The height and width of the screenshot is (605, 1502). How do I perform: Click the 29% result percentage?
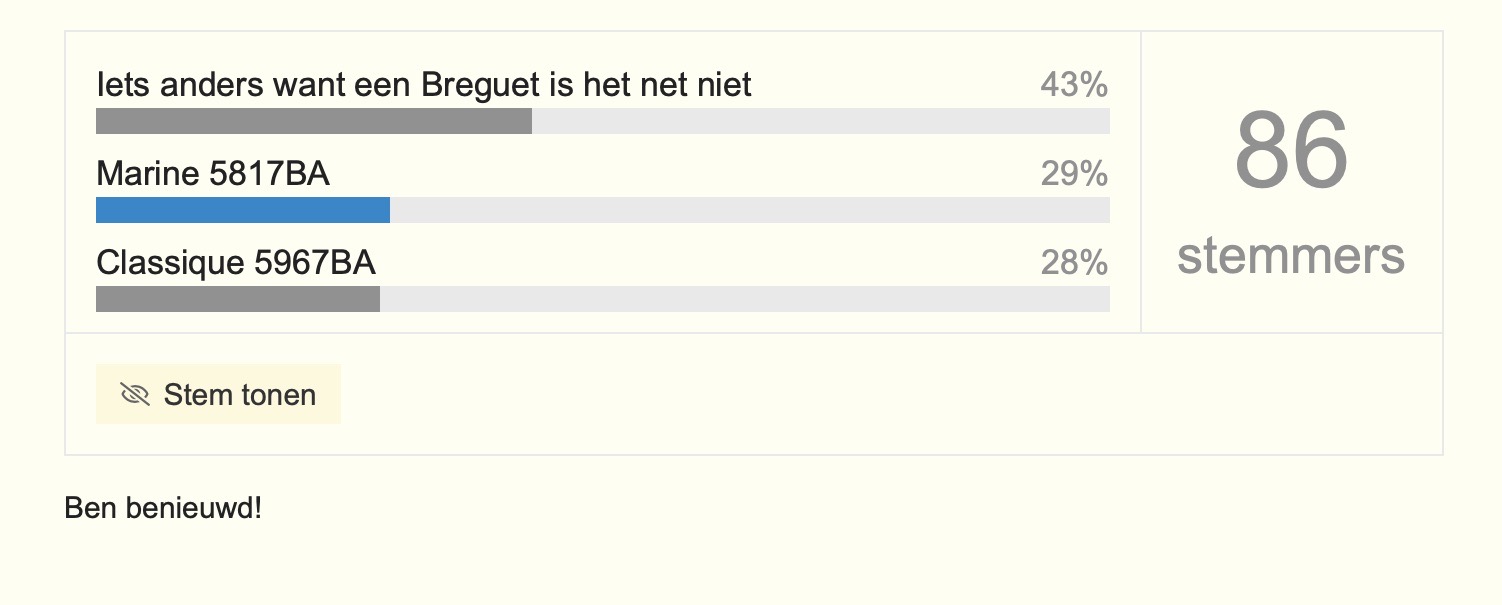click(x=1074, y=174)
